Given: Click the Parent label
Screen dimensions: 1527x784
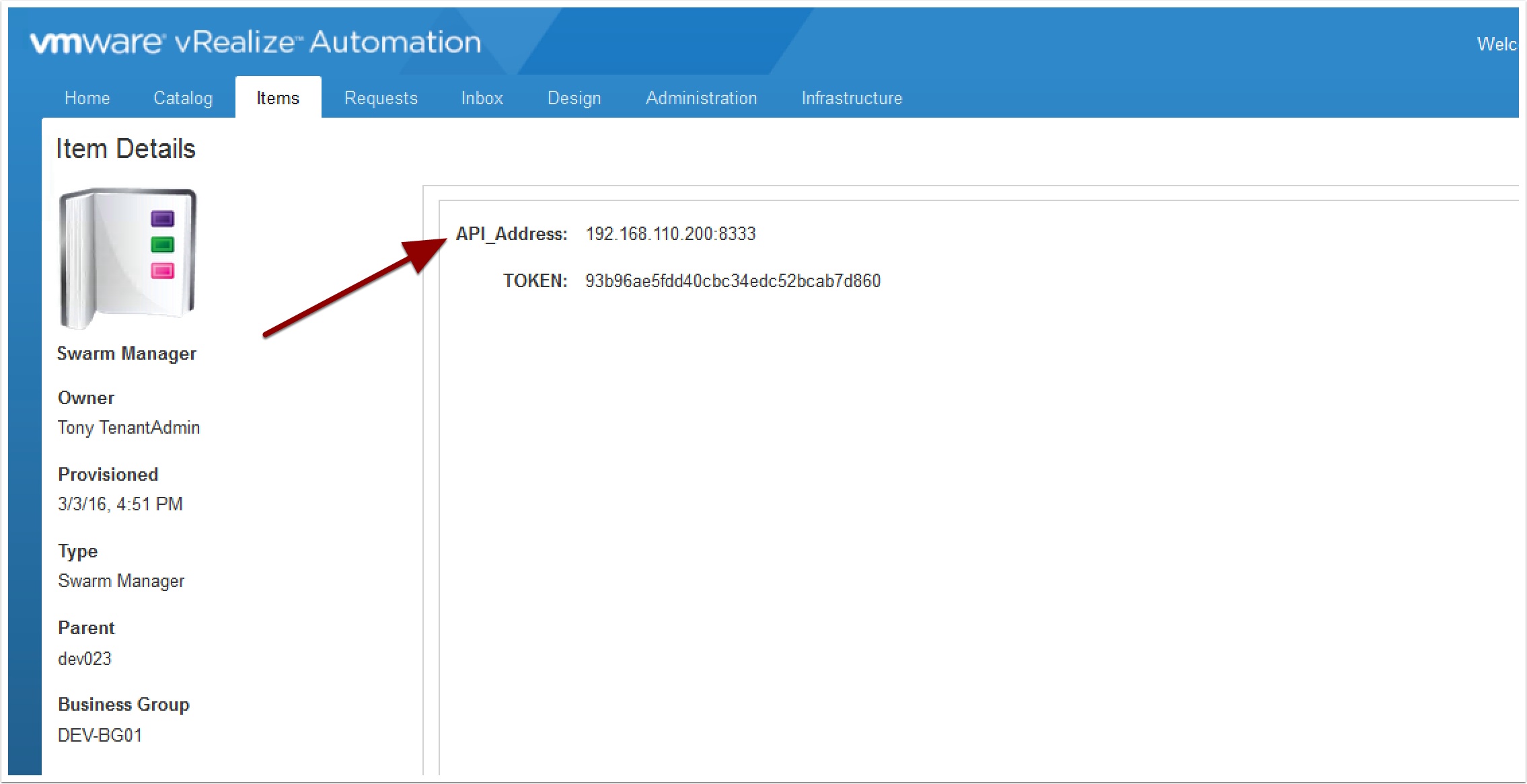Looking at the screenshot, I should coord(87,628).
